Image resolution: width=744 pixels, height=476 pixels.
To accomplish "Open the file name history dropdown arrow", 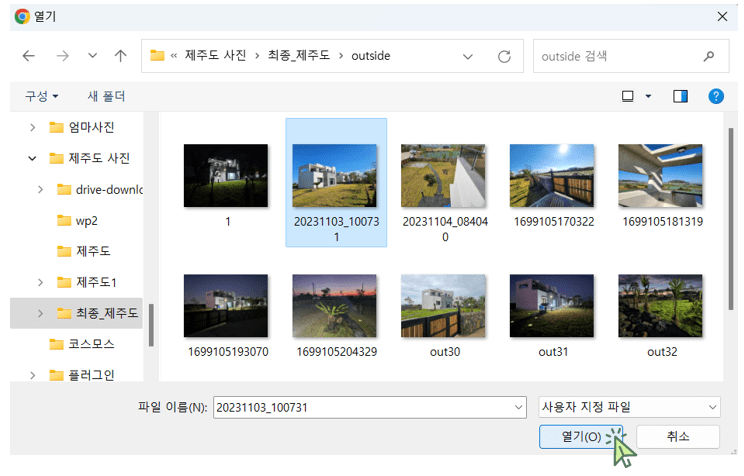I will [518, 408].
